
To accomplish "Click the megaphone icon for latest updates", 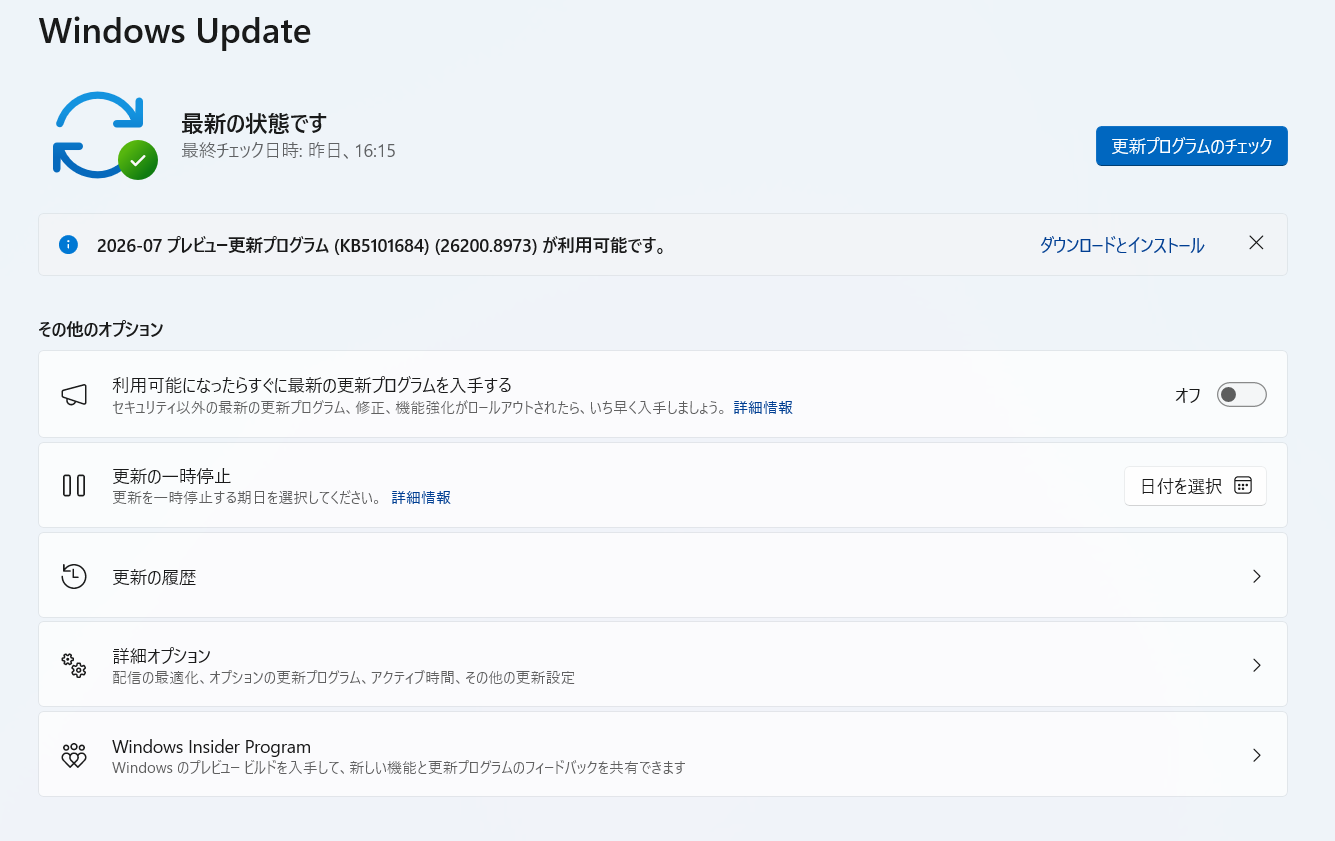I will 74,395.
